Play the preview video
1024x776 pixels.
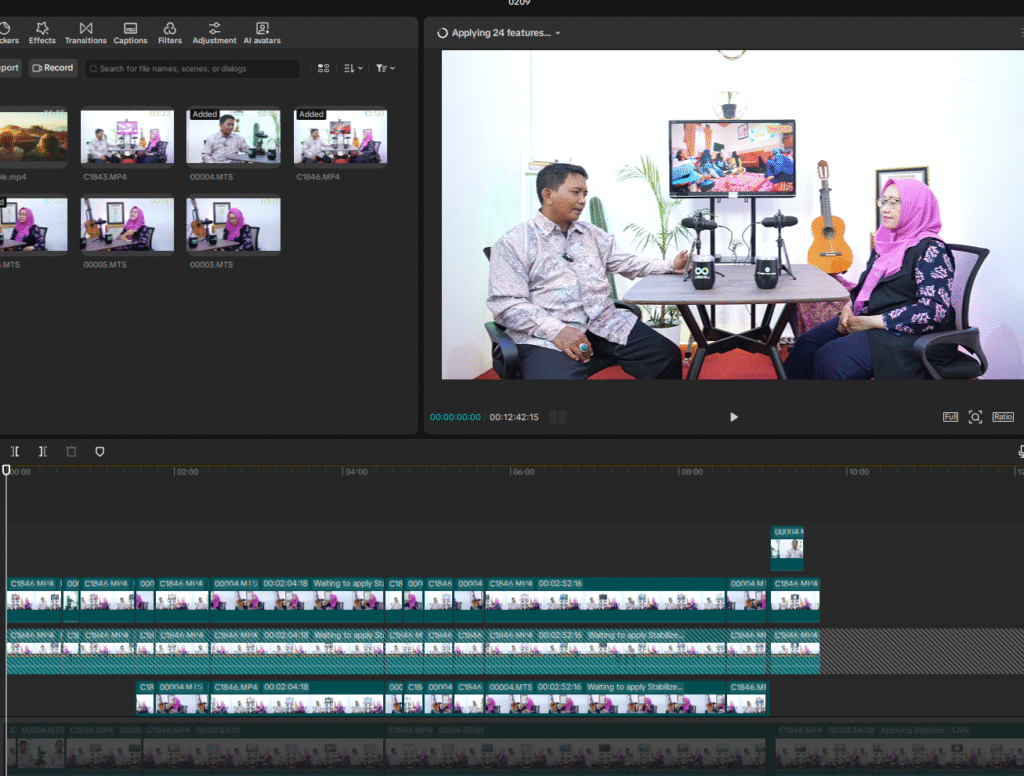tap(733, 417)
